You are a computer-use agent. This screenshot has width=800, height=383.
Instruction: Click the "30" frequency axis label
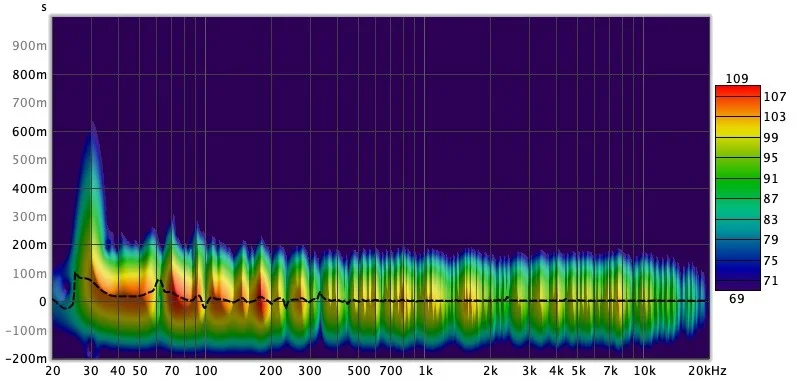pyautogui.click(x=91, y=371)
